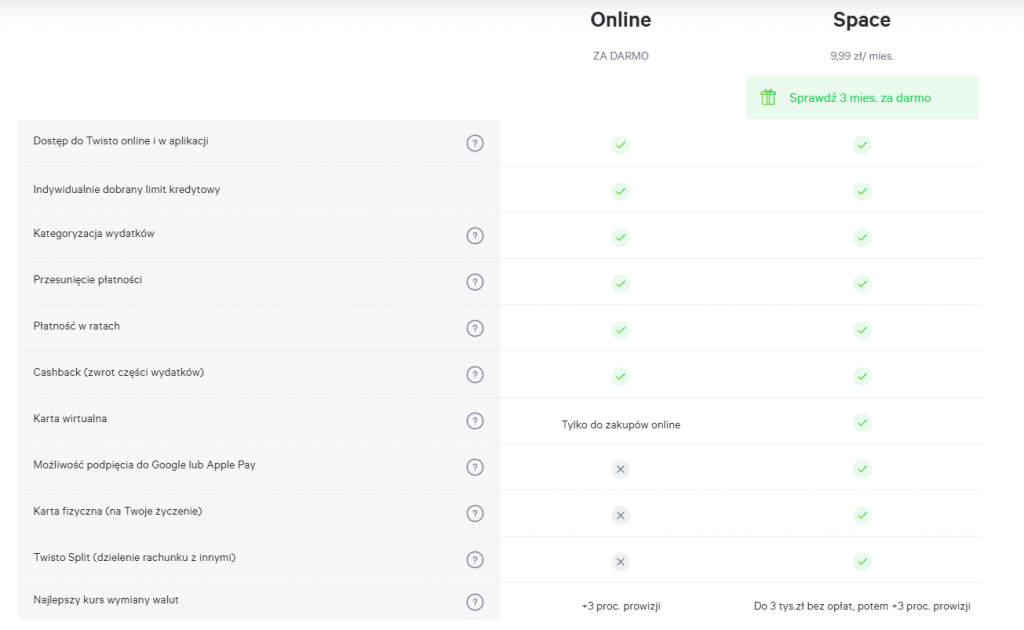Image resolution: width=1024 pixels, height=630 pixels.
Task: Click 'Kategoryzacja wydatków' label
Action: point(94,234)
